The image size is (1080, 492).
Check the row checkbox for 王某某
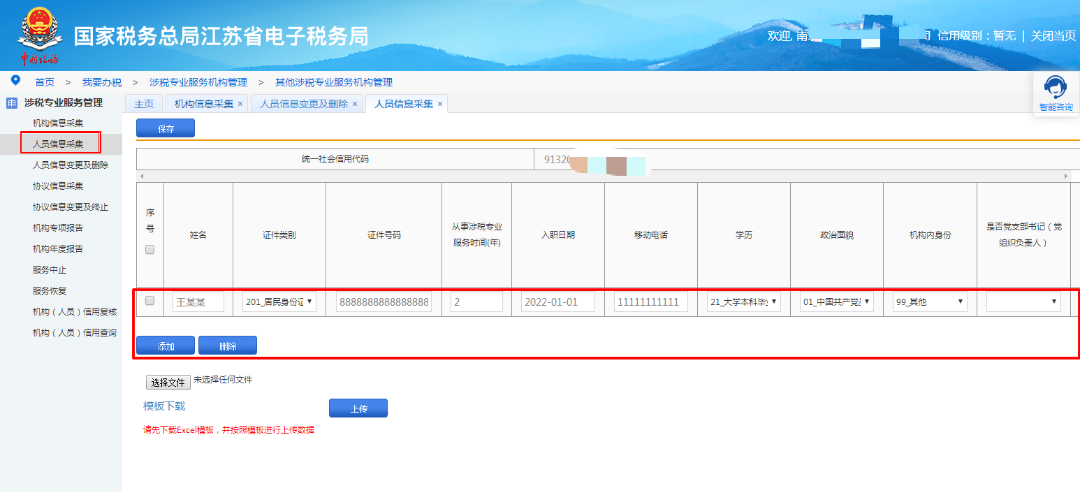click(x=150, y=301)
